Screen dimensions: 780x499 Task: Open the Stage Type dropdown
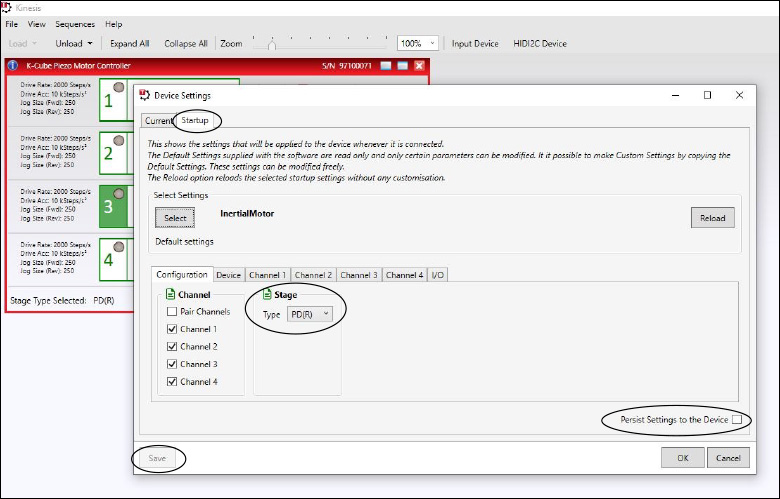(x=309, y=314)
